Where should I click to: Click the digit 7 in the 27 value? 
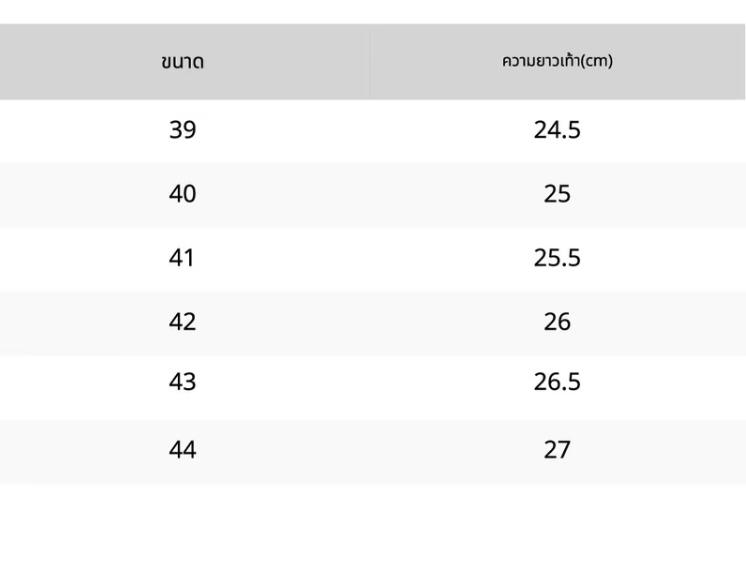564,450
